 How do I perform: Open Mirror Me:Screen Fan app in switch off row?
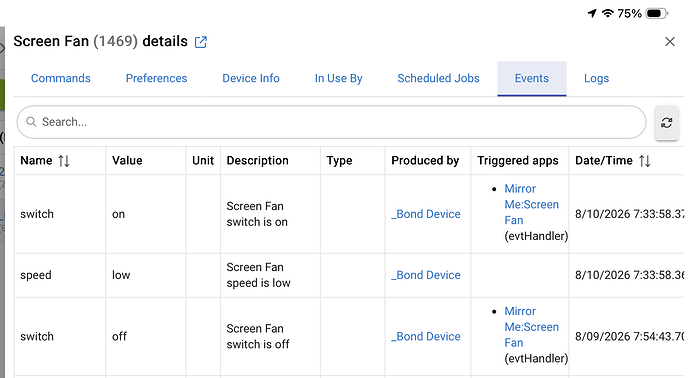531,327
